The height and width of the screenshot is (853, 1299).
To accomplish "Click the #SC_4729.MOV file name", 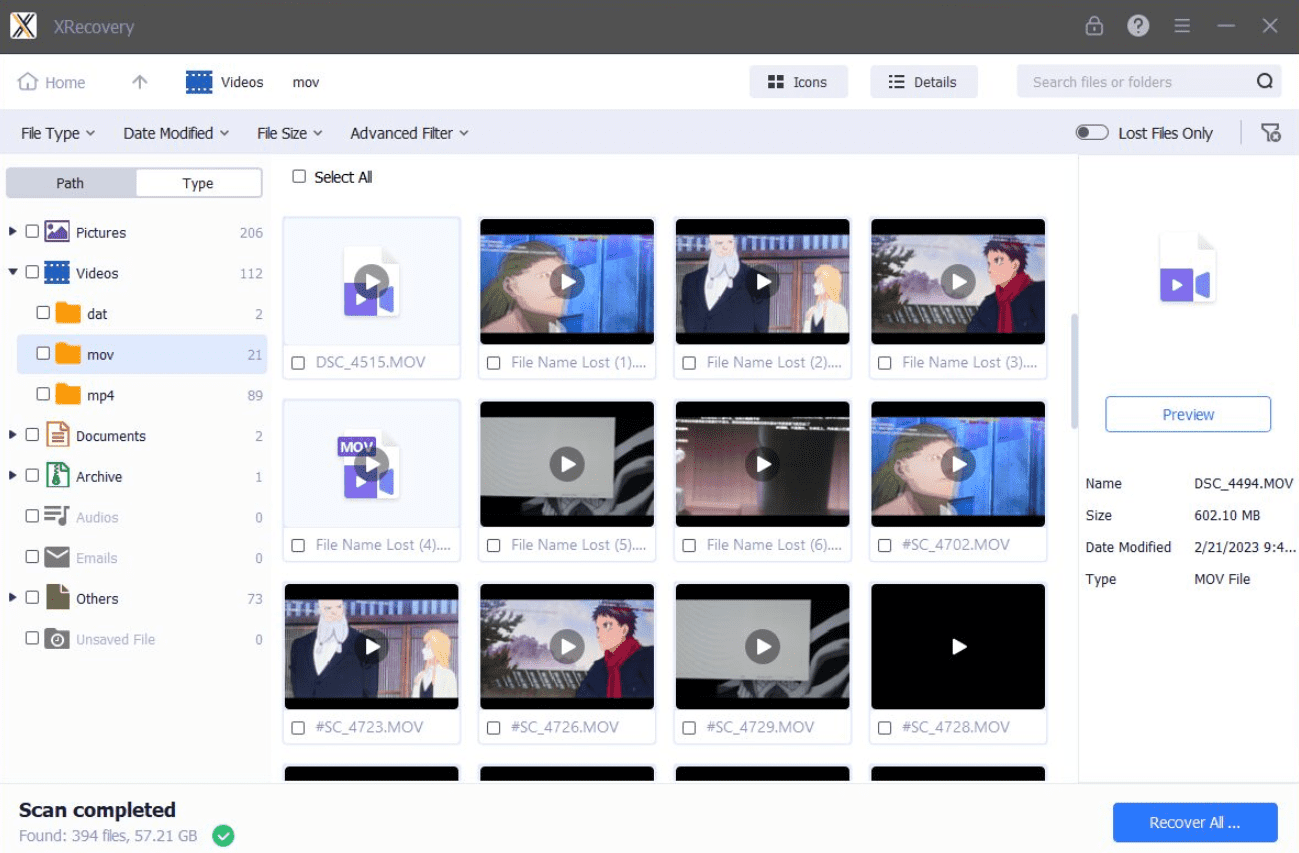I will coord(760,727).
